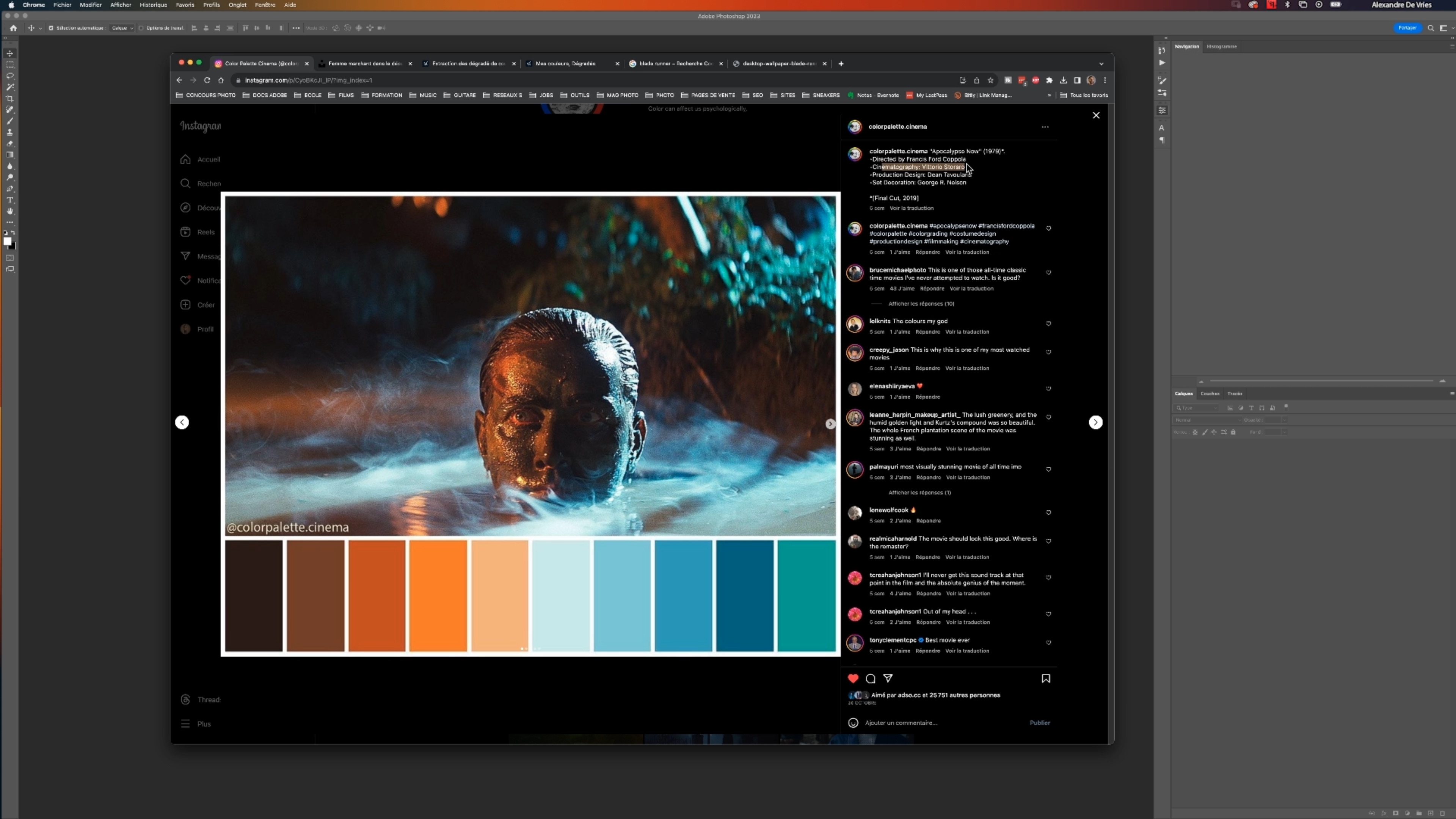Select the Horizontal Type tool

point(9,200)
